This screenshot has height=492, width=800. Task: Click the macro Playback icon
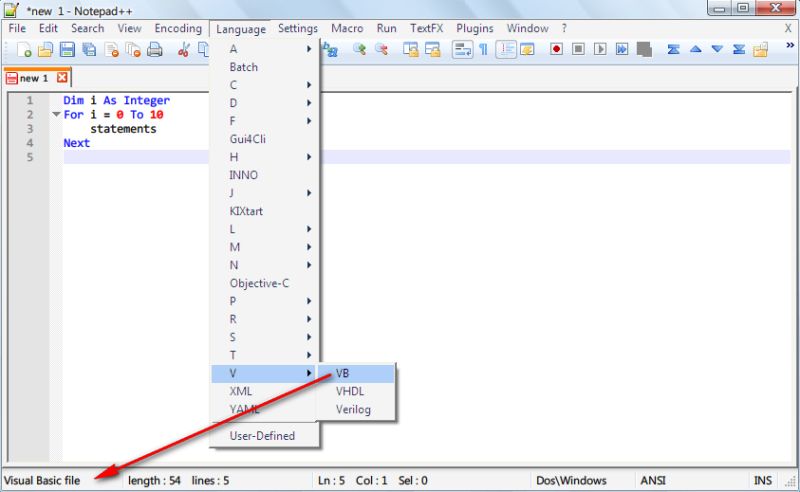(x=600, y=50)
